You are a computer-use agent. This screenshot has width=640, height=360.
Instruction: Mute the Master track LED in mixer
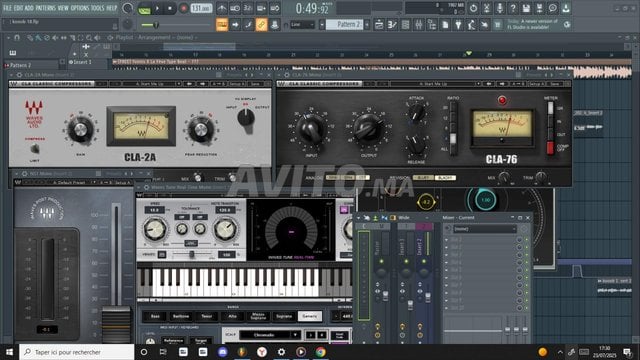[x=381, y=261]
